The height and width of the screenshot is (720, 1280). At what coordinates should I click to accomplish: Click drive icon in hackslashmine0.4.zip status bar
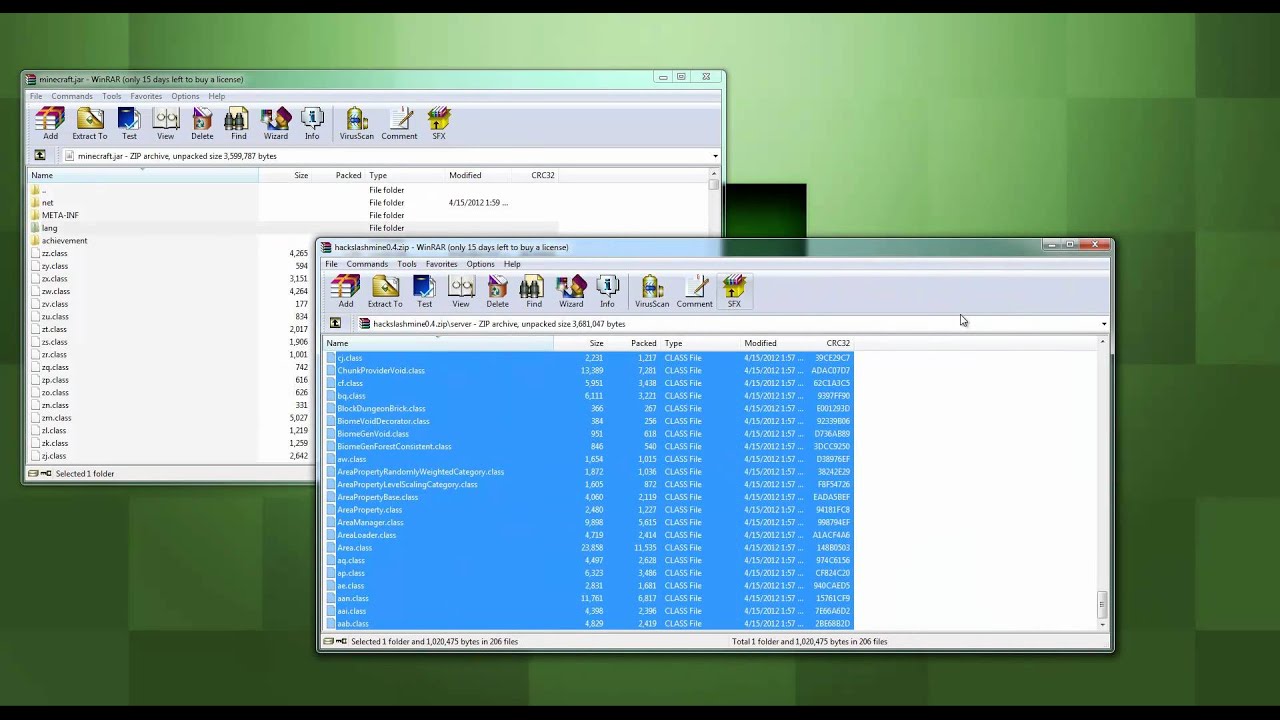(329, 641)
